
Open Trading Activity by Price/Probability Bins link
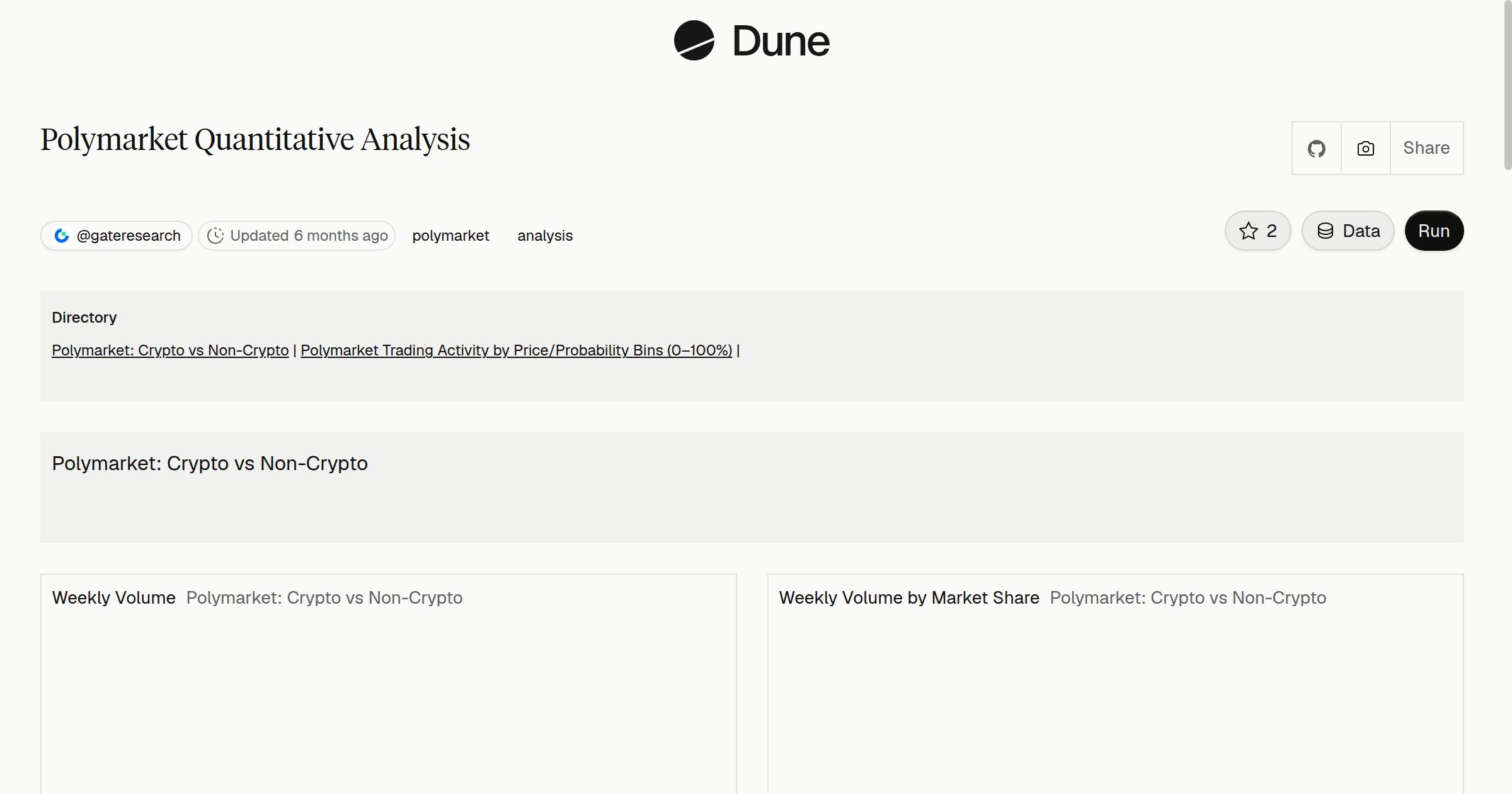pos(517,350)
